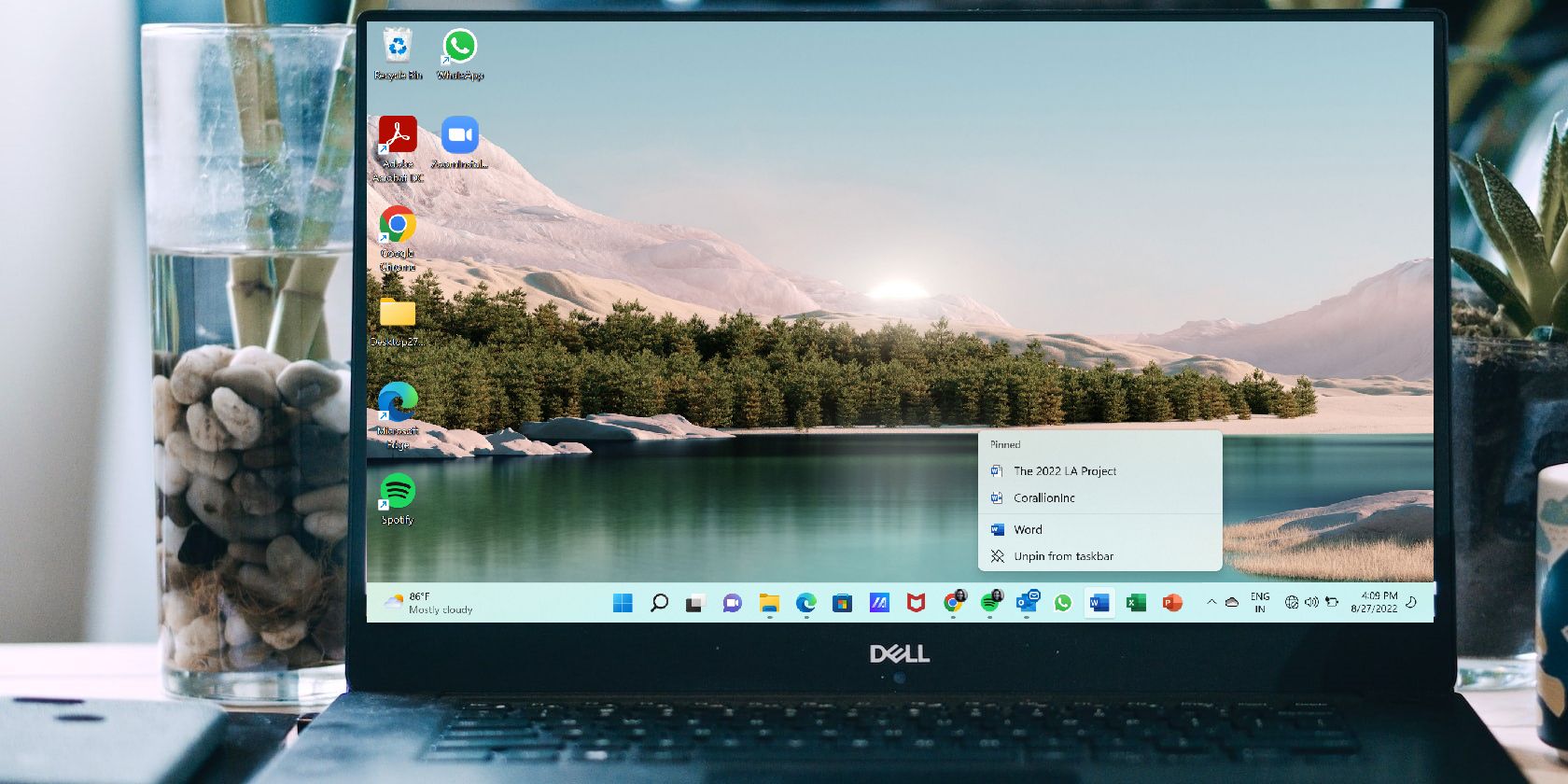Screen dimensions: 1568x784
Task: Open pinned document CorallionInc
Action: pos(1099,498)
